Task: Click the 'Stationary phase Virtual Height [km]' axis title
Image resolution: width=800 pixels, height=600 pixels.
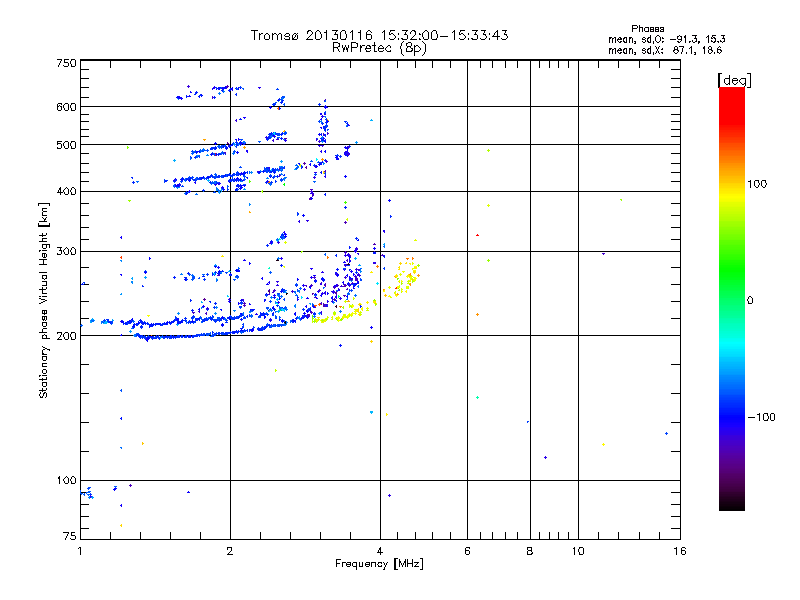Action: pos(44,301)
